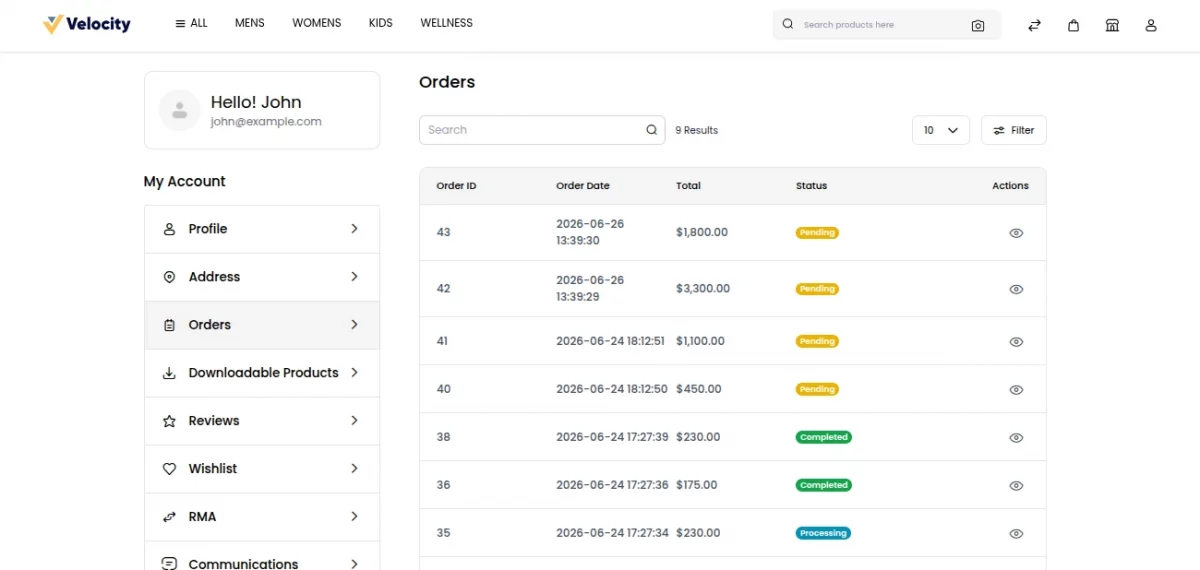Click the Status column header

coord(811,186)
